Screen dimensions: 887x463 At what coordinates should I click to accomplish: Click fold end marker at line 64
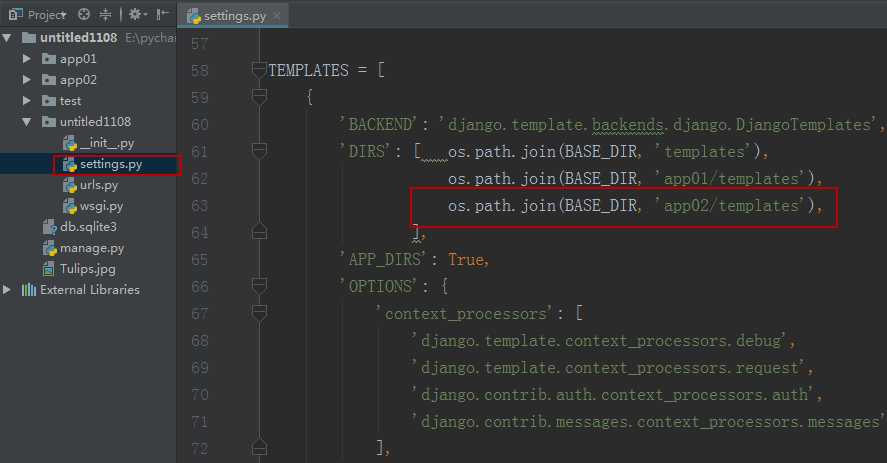click(259, 232)
